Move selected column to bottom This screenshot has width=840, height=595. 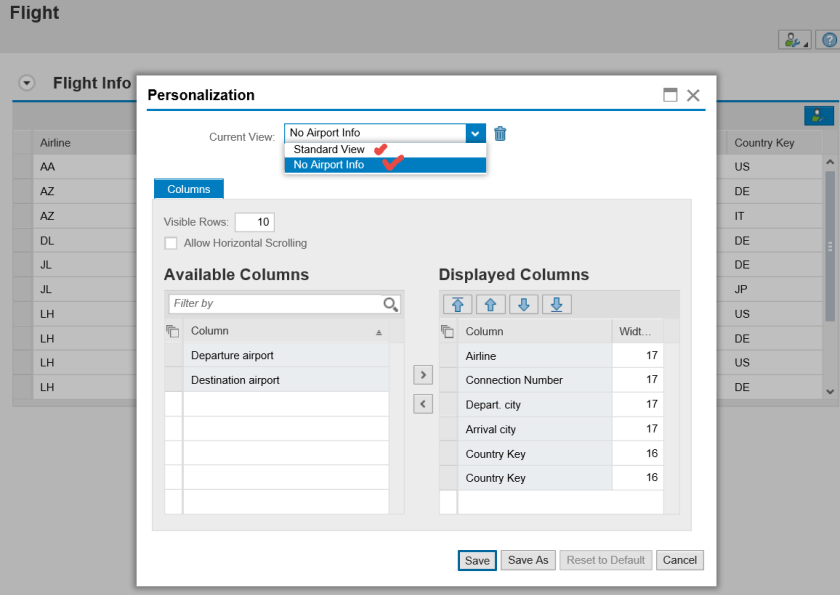556,304
